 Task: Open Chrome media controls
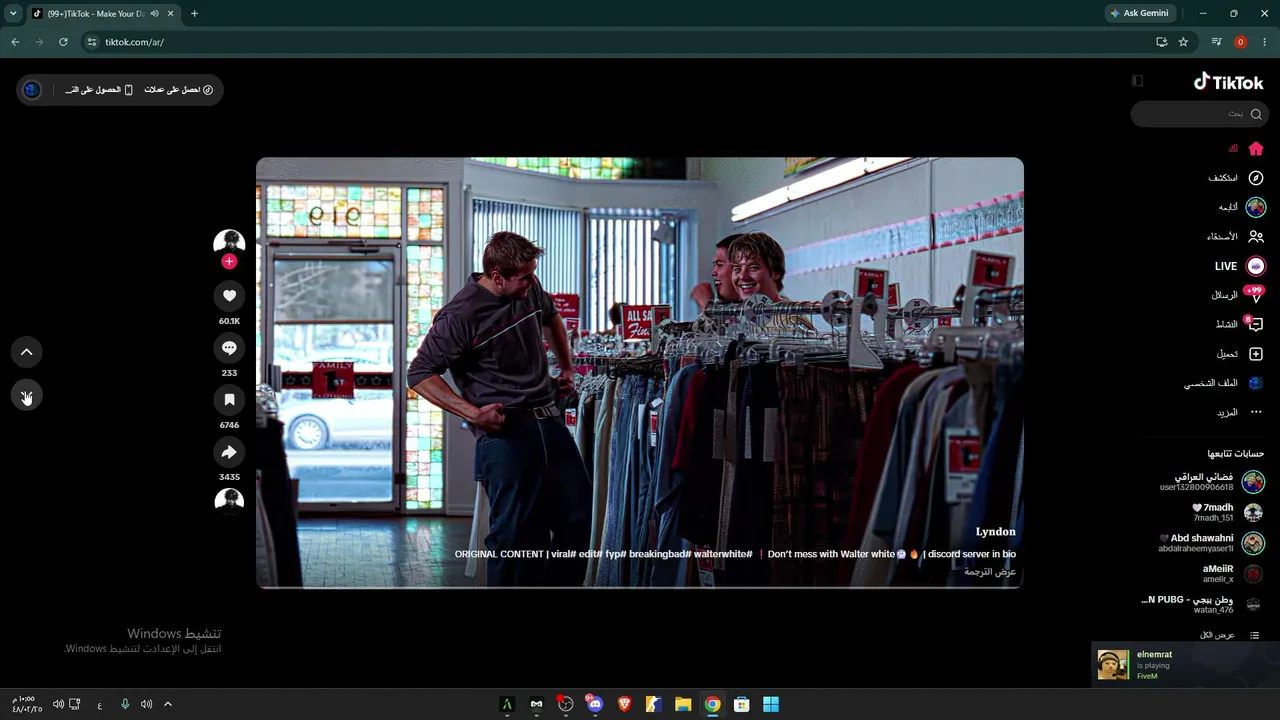pos(1216,42)
